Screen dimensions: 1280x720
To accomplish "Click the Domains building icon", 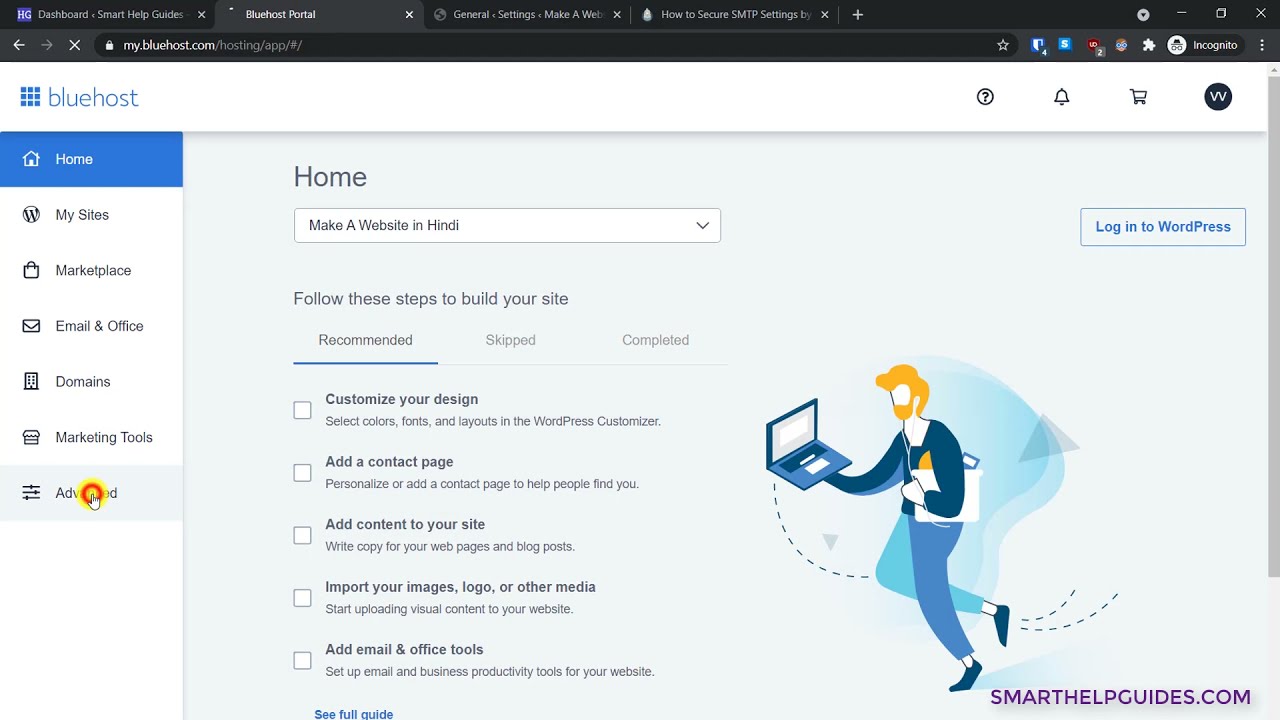I will pos(31,382).
